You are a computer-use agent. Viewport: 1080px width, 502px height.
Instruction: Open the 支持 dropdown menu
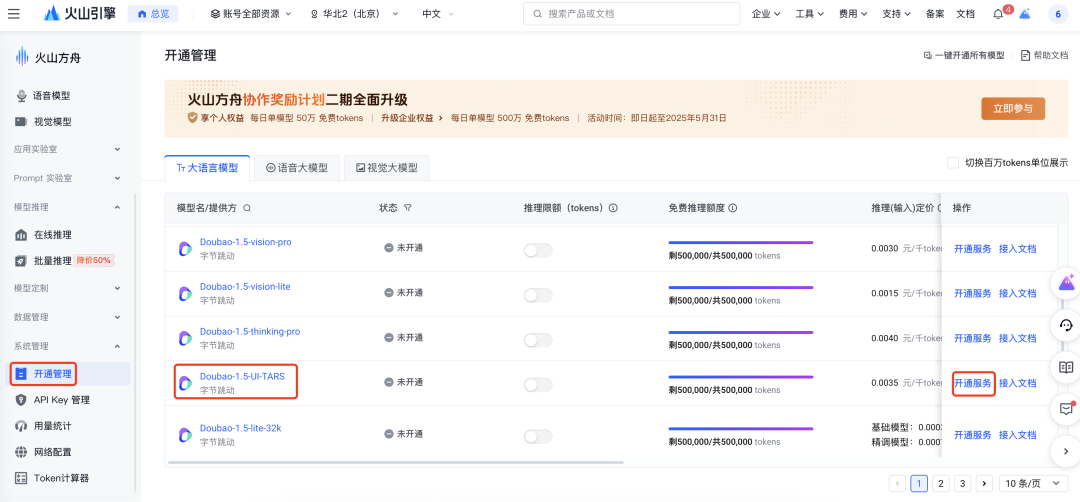[x=897, y=14]
